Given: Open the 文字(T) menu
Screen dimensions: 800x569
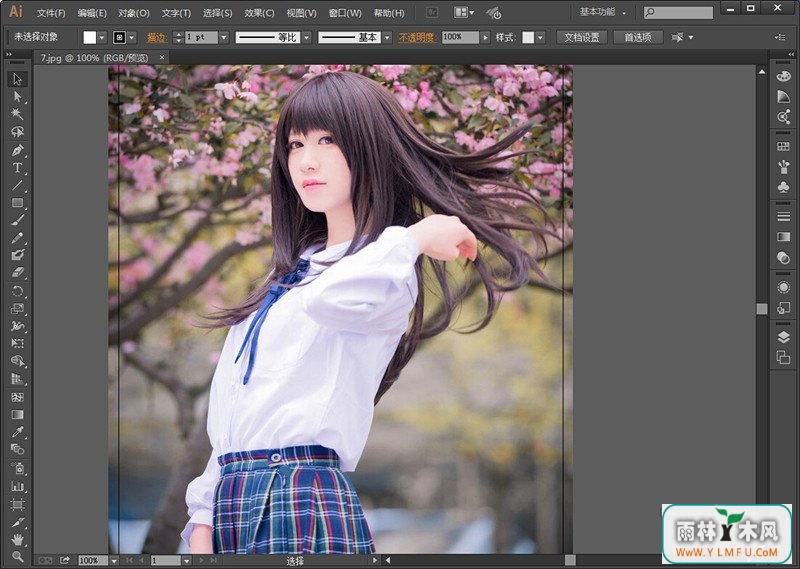Looking at the screenshot, I should (176, 13).
